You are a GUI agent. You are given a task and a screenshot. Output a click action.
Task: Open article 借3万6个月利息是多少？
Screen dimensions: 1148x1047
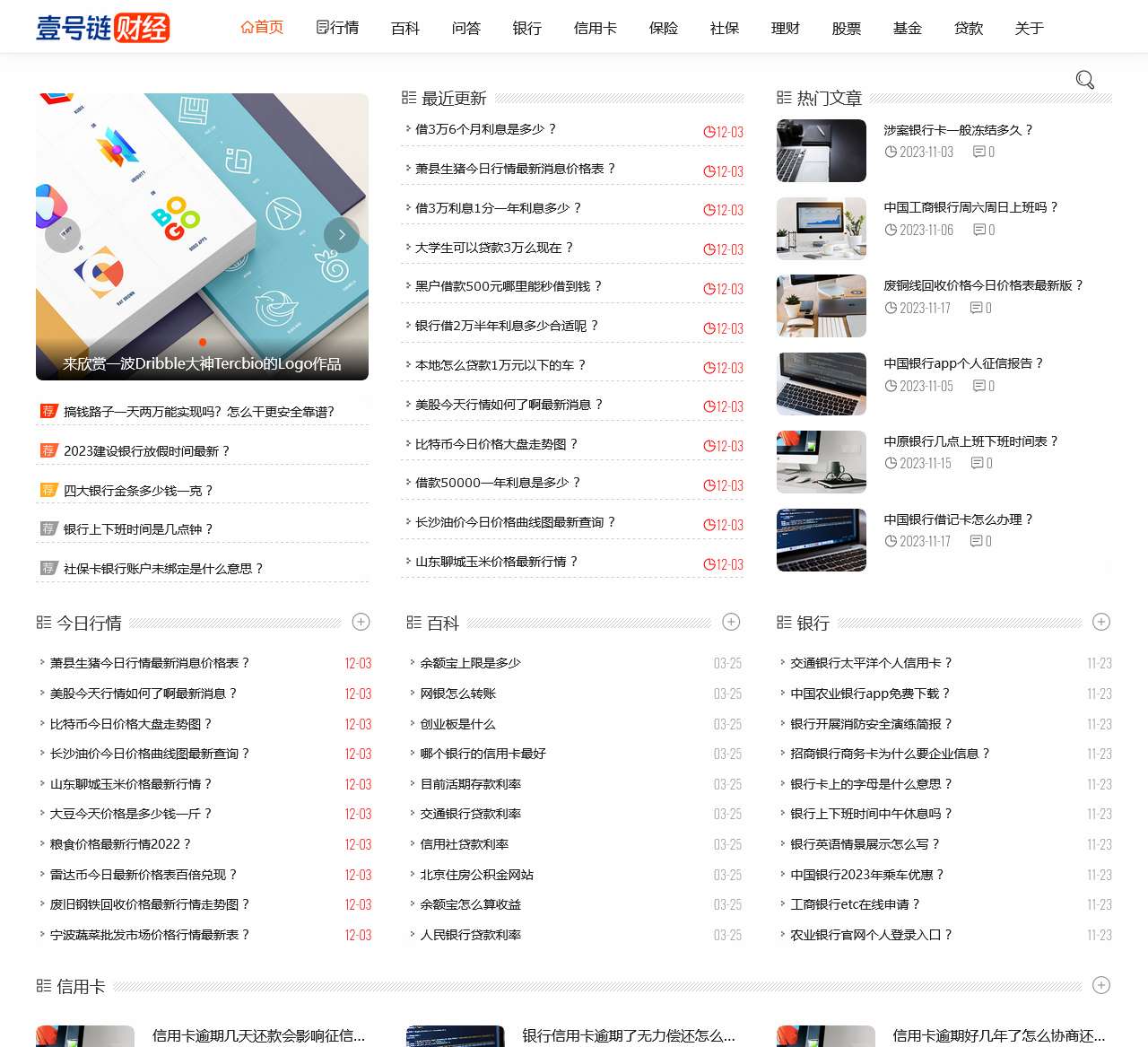pos(485,129)
